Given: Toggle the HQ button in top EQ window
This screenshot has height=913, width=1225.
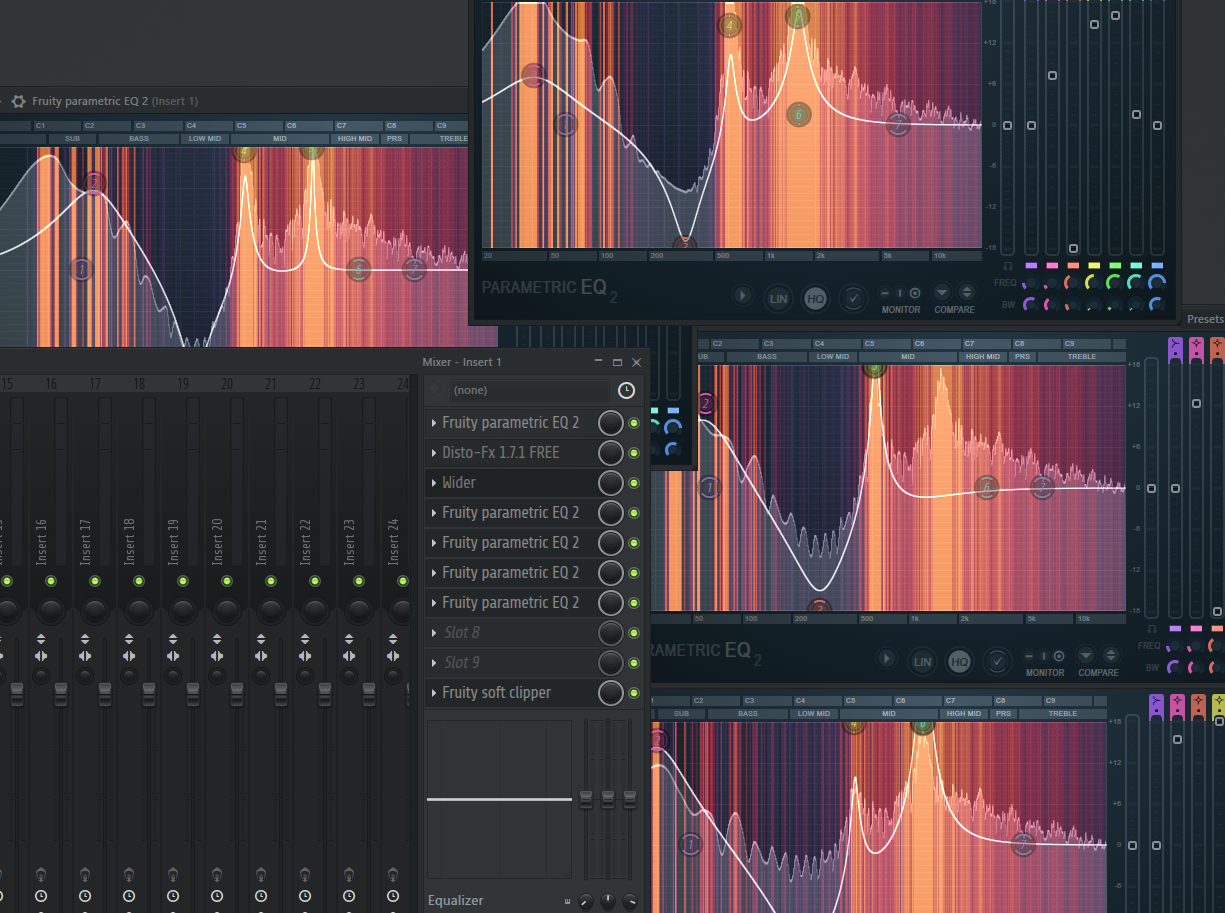Looking at the screenshot, I should point(815,297).
